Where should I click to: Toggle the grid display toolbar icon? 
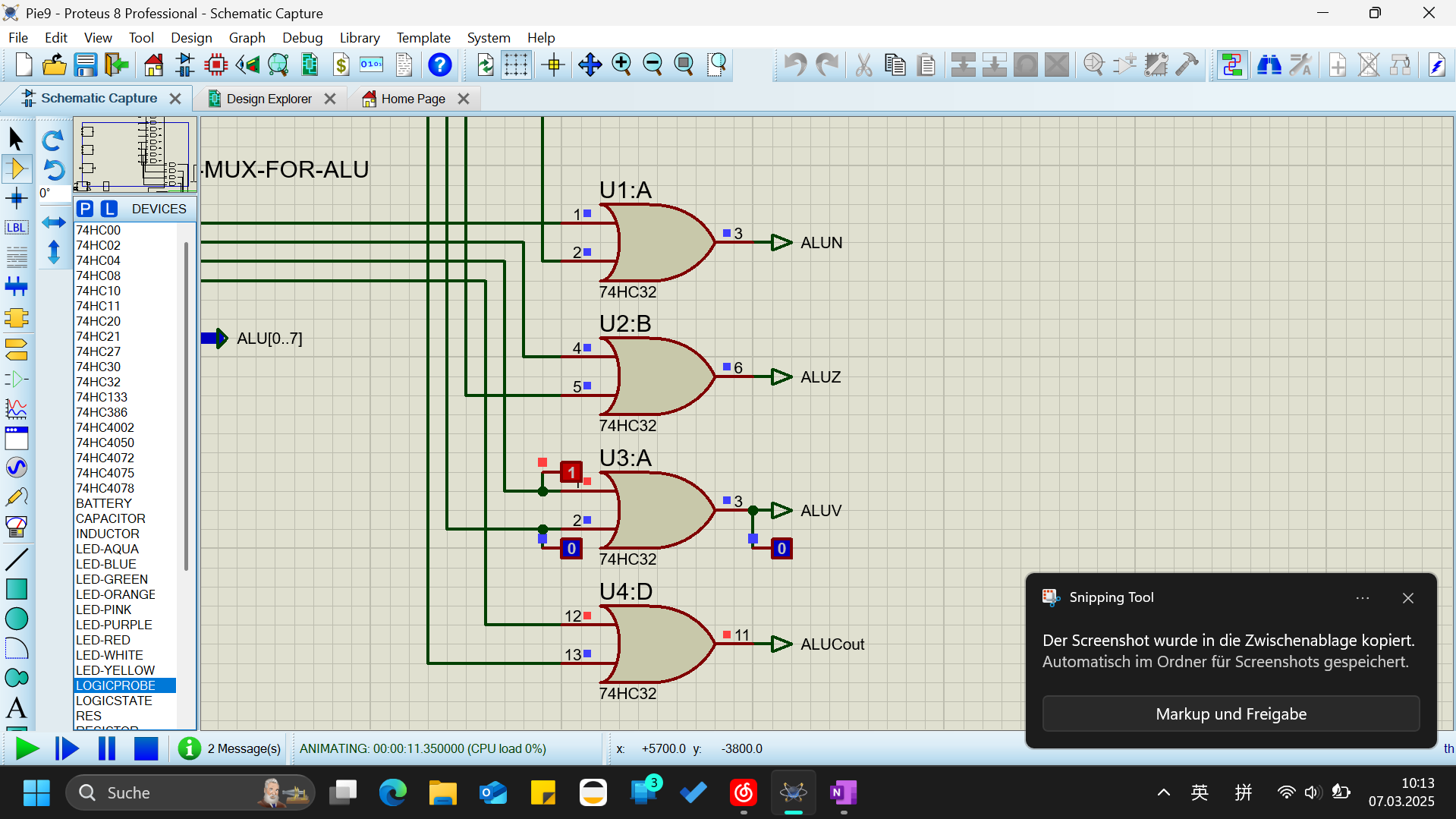[x=516, y=65]
